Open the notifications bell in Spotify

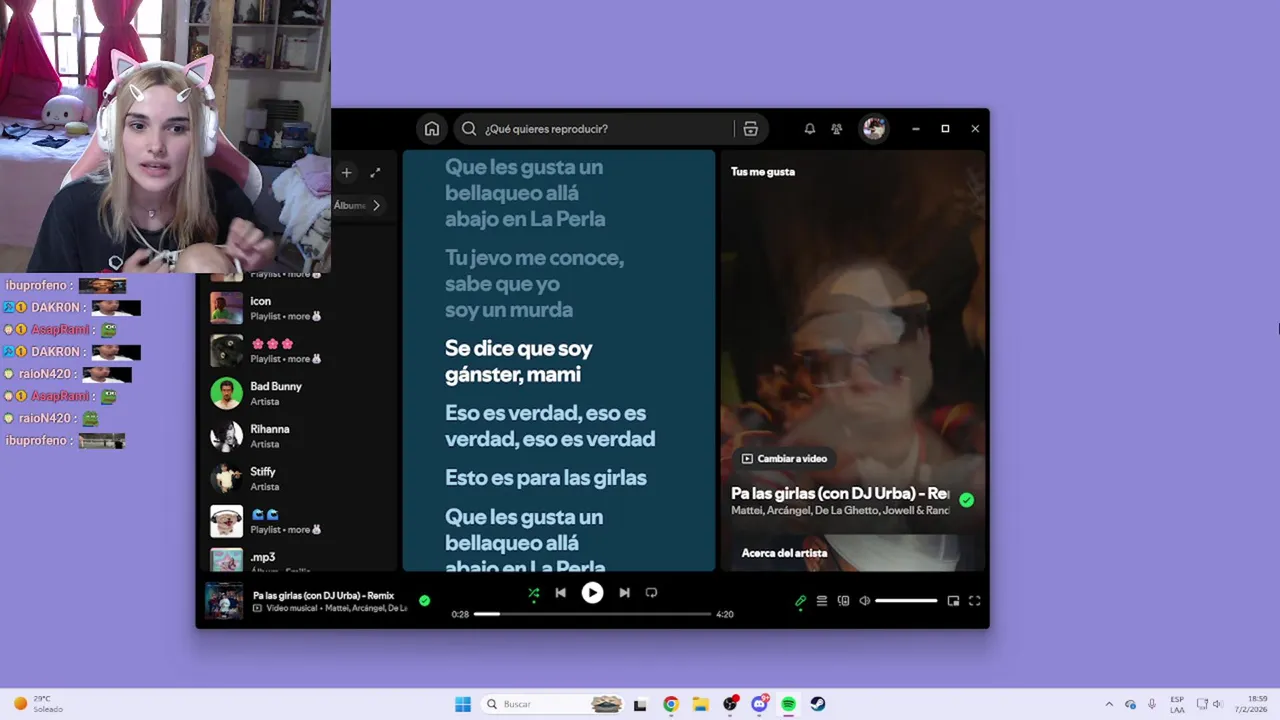click(810, 129)
